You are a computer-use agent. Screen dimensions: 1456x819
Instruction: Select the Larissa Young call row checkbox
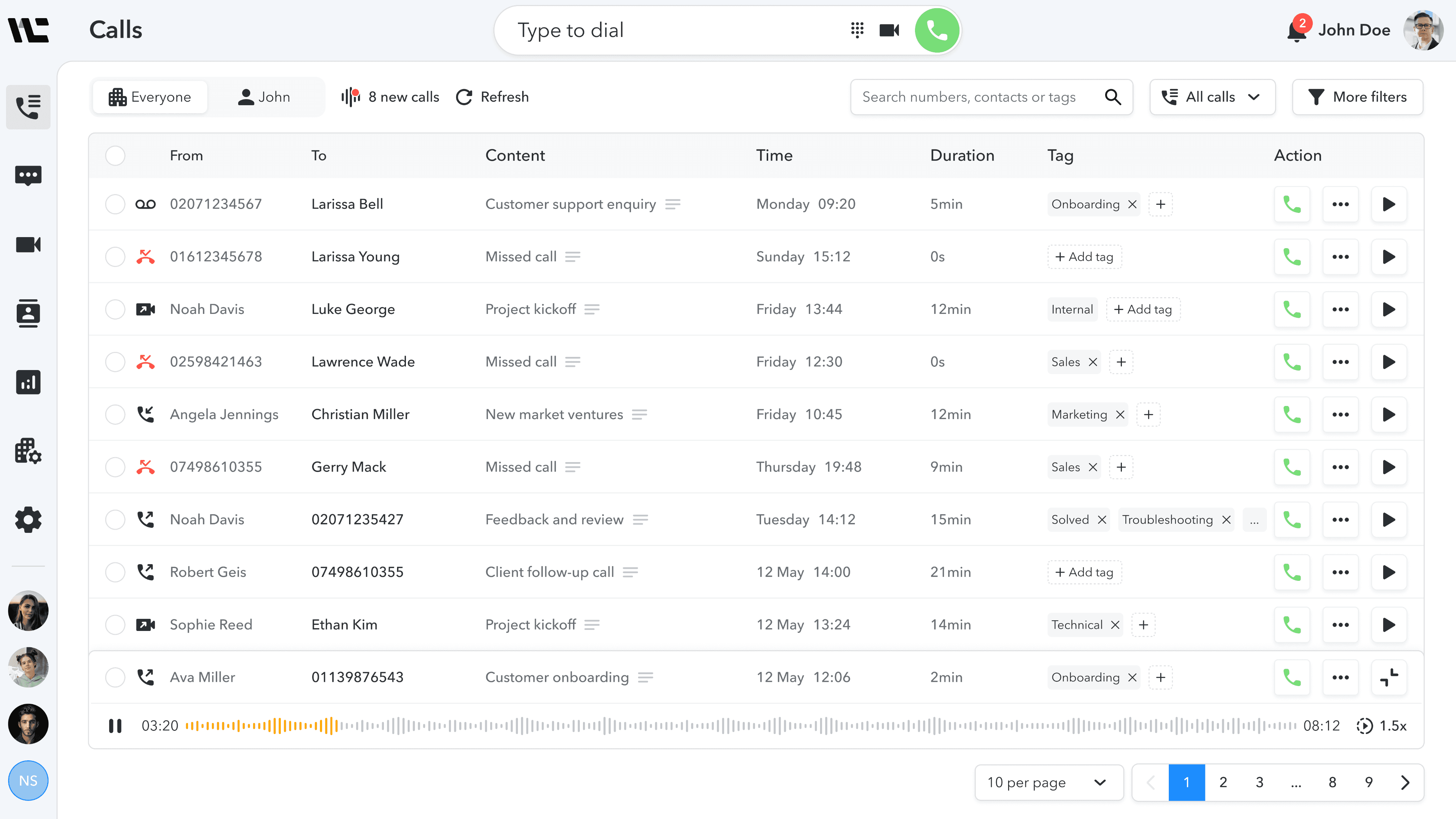(x=115, y=257)
